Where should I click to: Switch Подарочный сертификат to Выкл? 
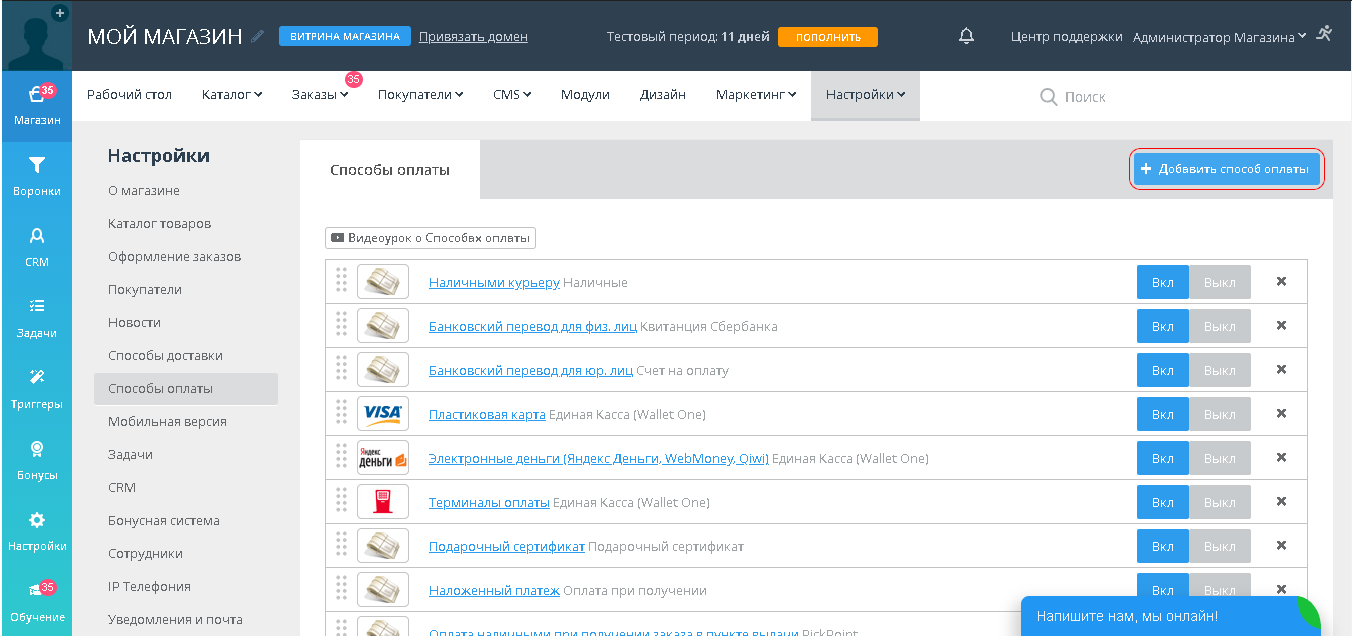pyautogui.click(x=1219, y=547)
